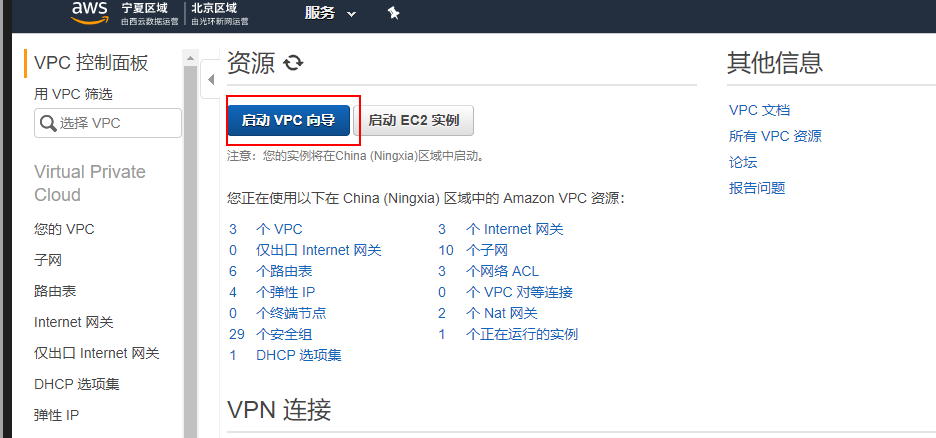Open the VPC 文档 link
Screen dimensions: 936x438
(759, 110)
